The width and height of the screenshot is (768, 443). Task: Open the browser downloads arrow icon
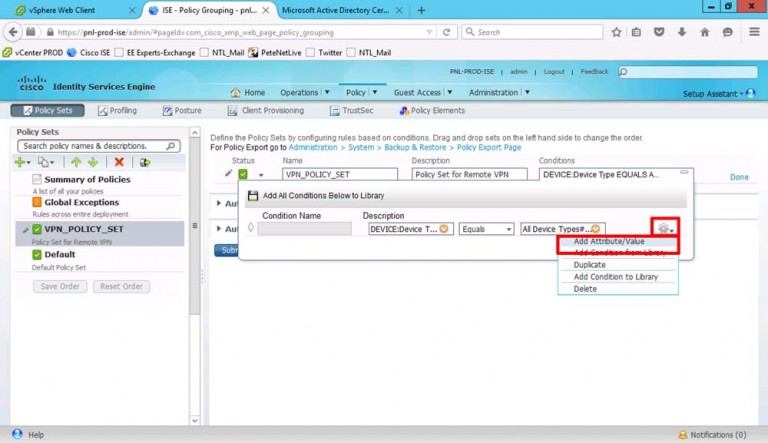pos(682,32)
